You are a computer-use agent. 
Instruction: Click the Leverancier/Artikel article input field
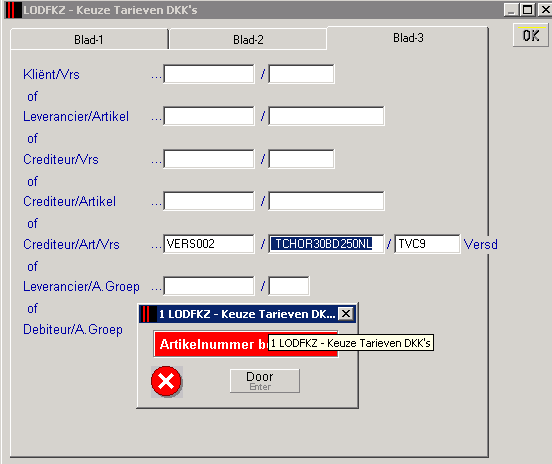click(x=326, y=116)
